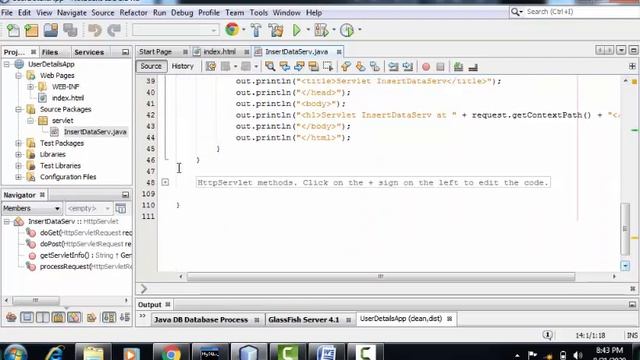Image resolution: width=640 pixels, height=360 pixels.
Task: Click the editor horizontal scrollbar
Action: tap(380, 277)
